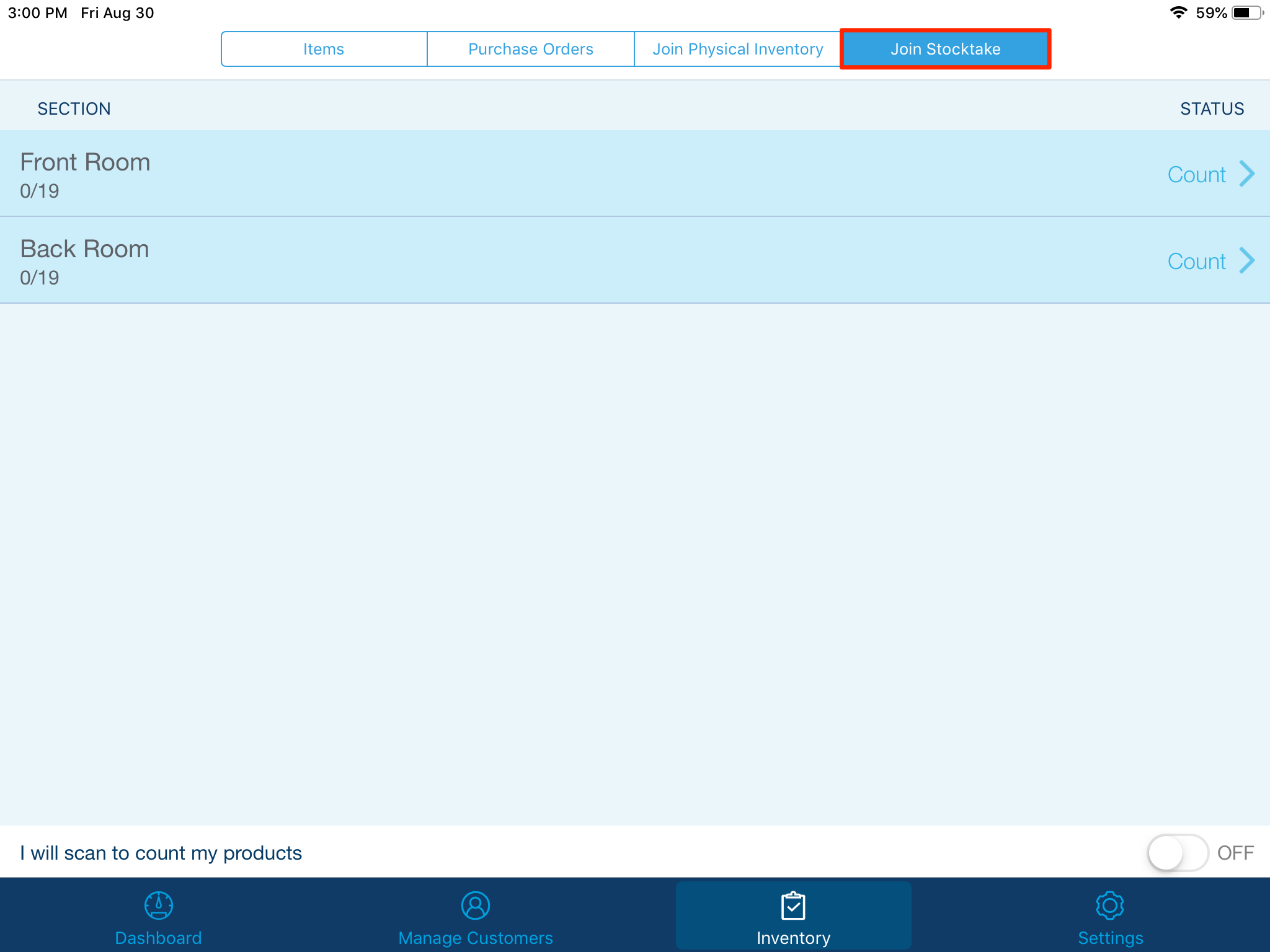Tap Count link for Back Room
1270x952 pixels.
pyautogui.click(x=1196, y=262)
